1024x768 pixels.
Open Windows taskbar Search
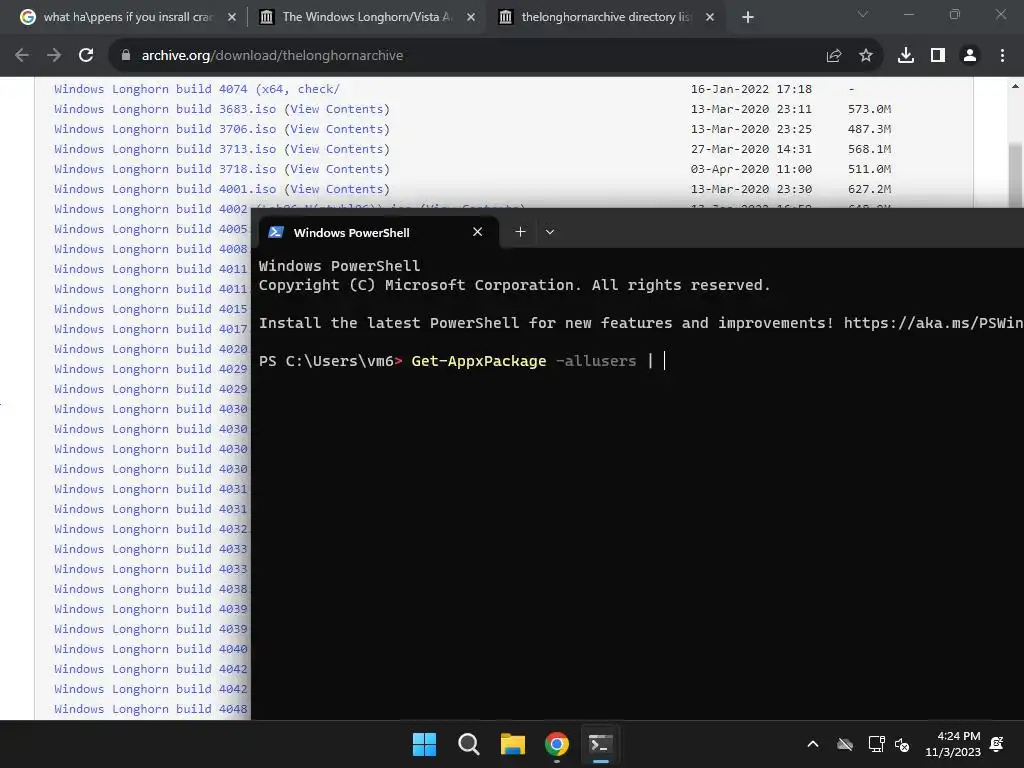[x=469, y=744]
